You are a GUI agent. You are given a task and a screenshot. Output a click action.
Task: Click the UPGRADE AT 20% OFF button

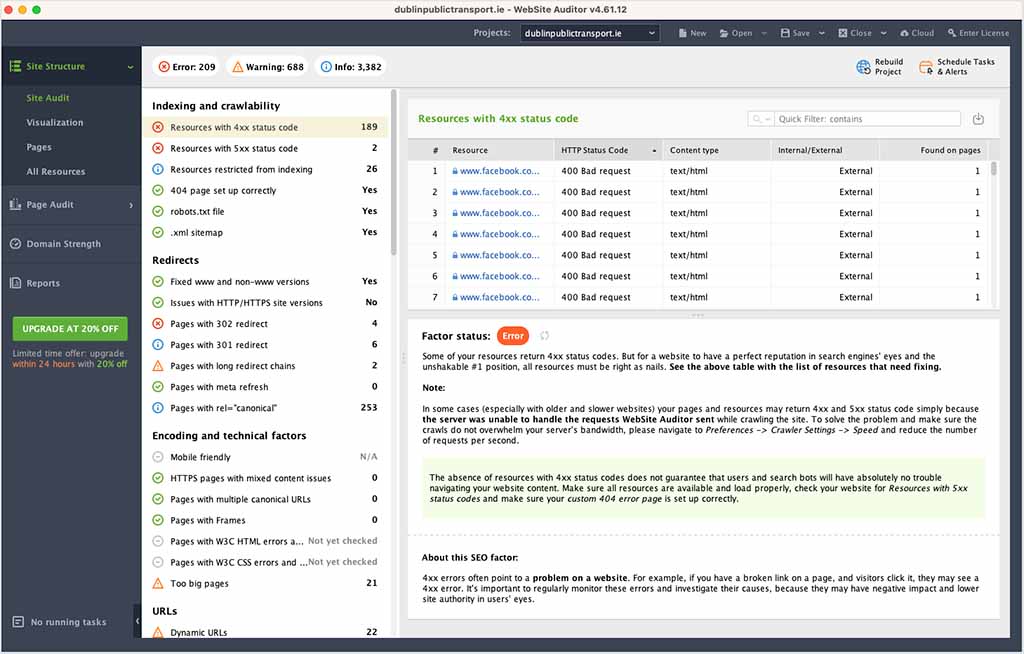(69, 328)
